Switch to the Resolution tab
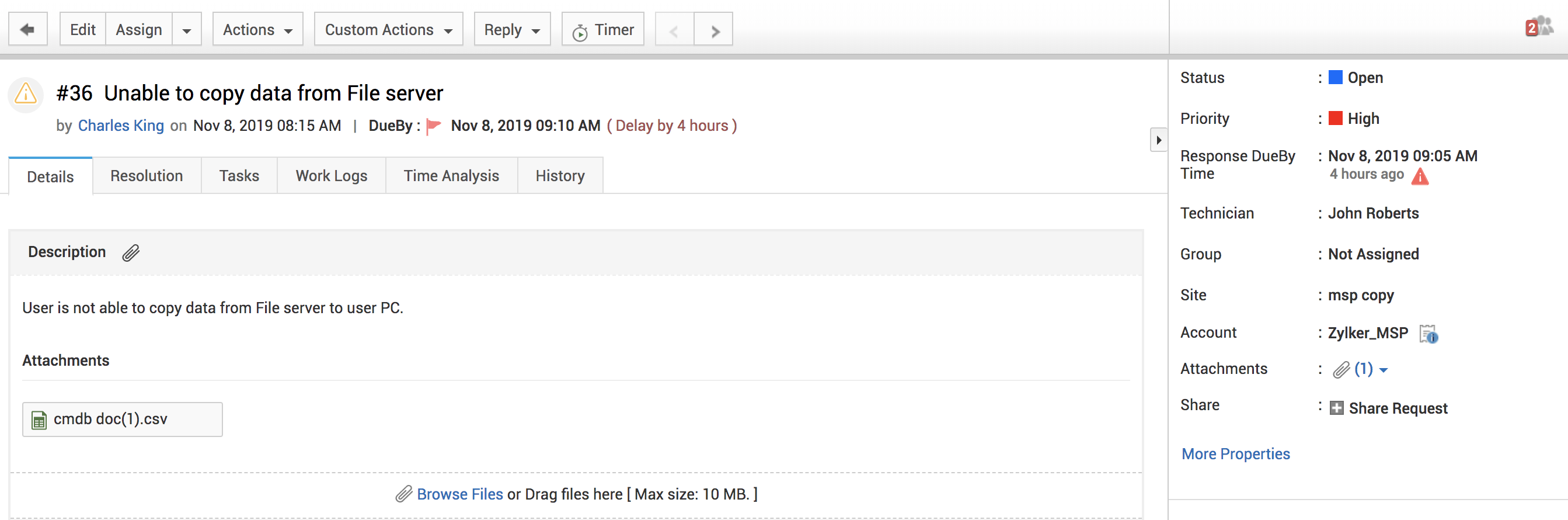Viewport: 1568px width, 520px height. click(x=147, y=176)
